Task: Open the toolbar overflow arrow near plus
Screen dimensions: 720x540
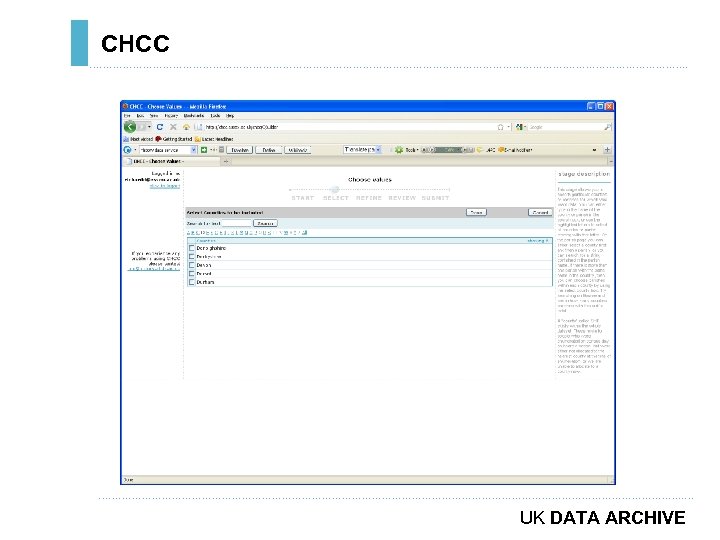Action: coord(595,150)
